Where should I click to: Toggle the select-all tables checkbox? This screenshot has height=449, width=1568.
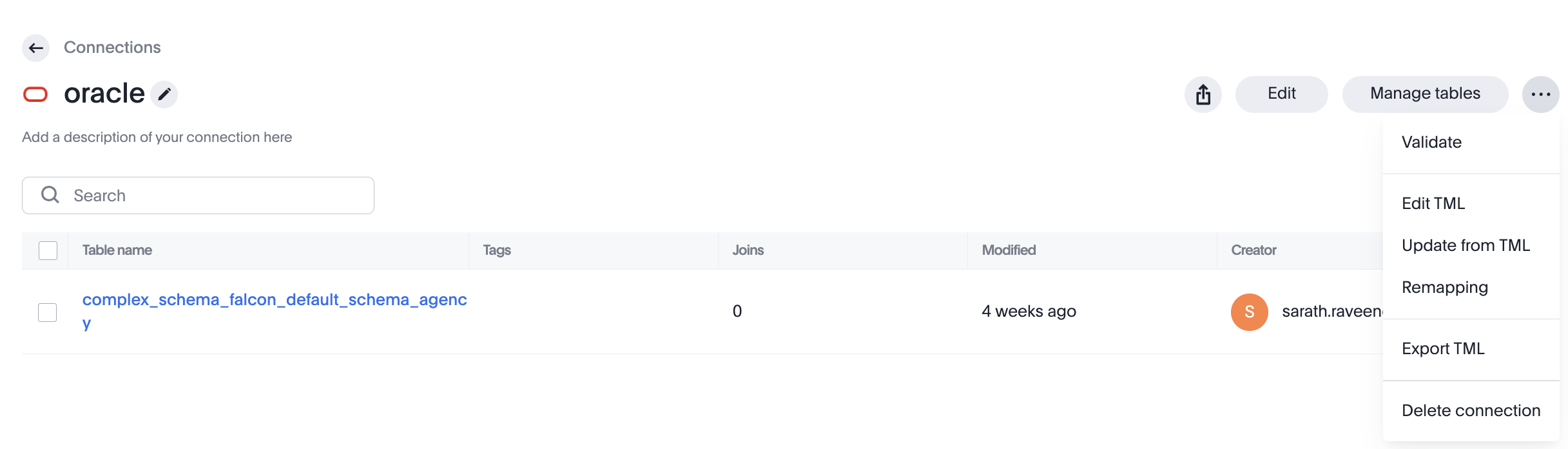(48, 250)
